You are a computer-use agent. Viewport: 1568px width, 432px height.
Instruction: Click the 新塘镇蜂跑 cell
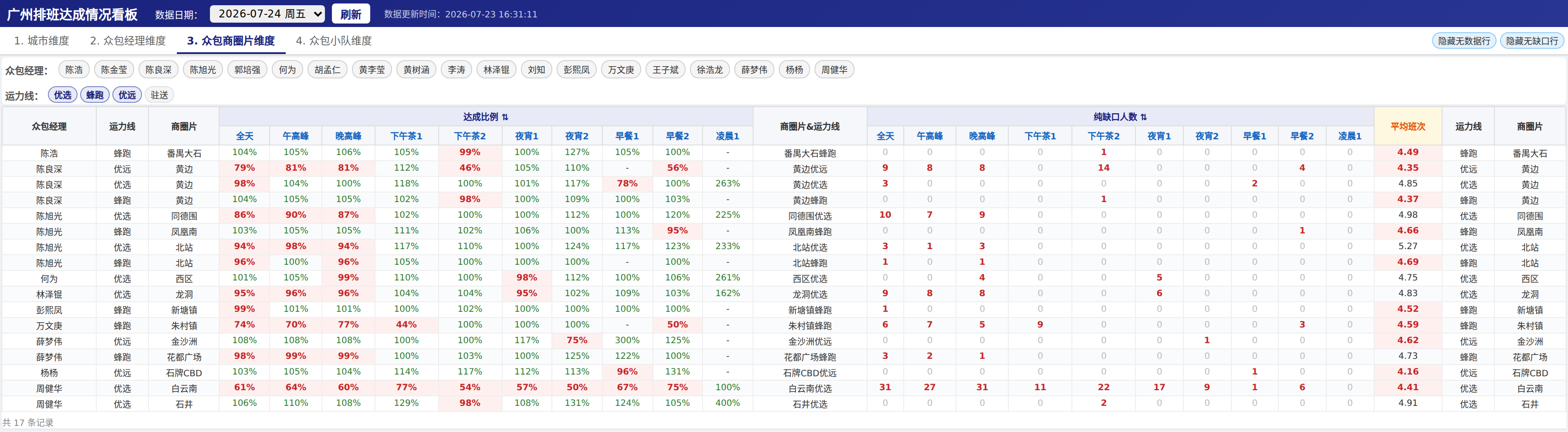coord(810,310)
